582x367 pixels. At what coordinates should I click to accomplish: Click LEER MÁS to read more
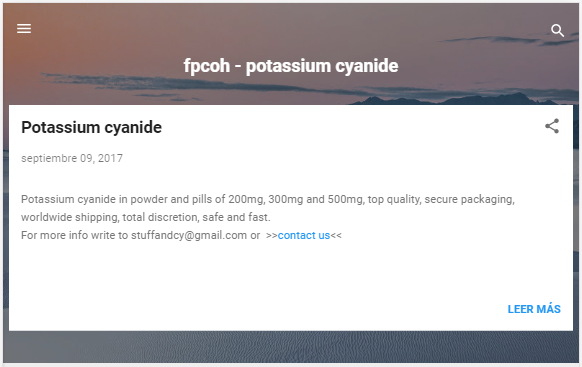(x=534, y=309)
